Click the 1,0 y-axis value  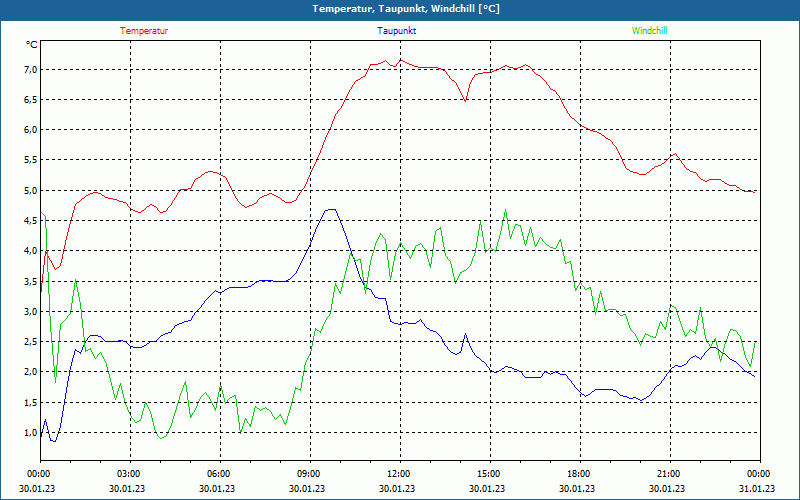(31, 432)
